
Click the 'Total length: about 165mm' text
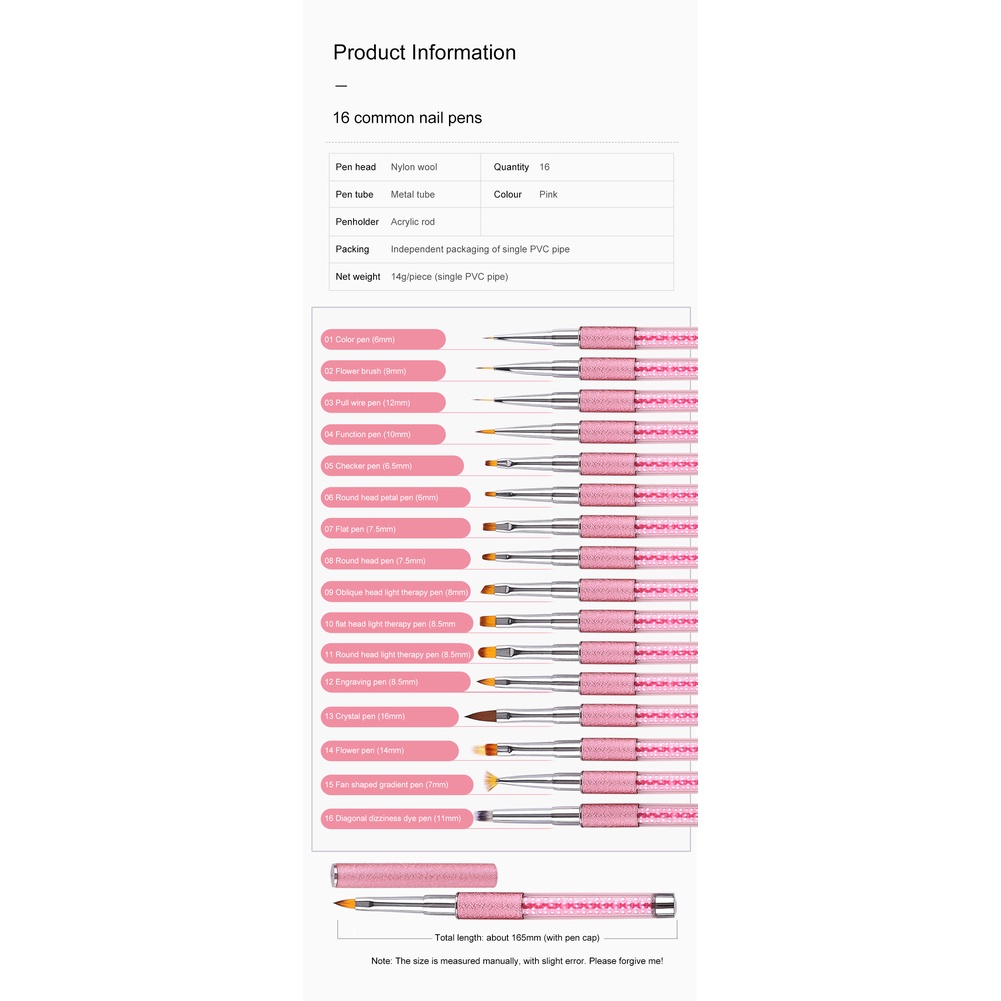pyautogui.click(x=517, y=938)
